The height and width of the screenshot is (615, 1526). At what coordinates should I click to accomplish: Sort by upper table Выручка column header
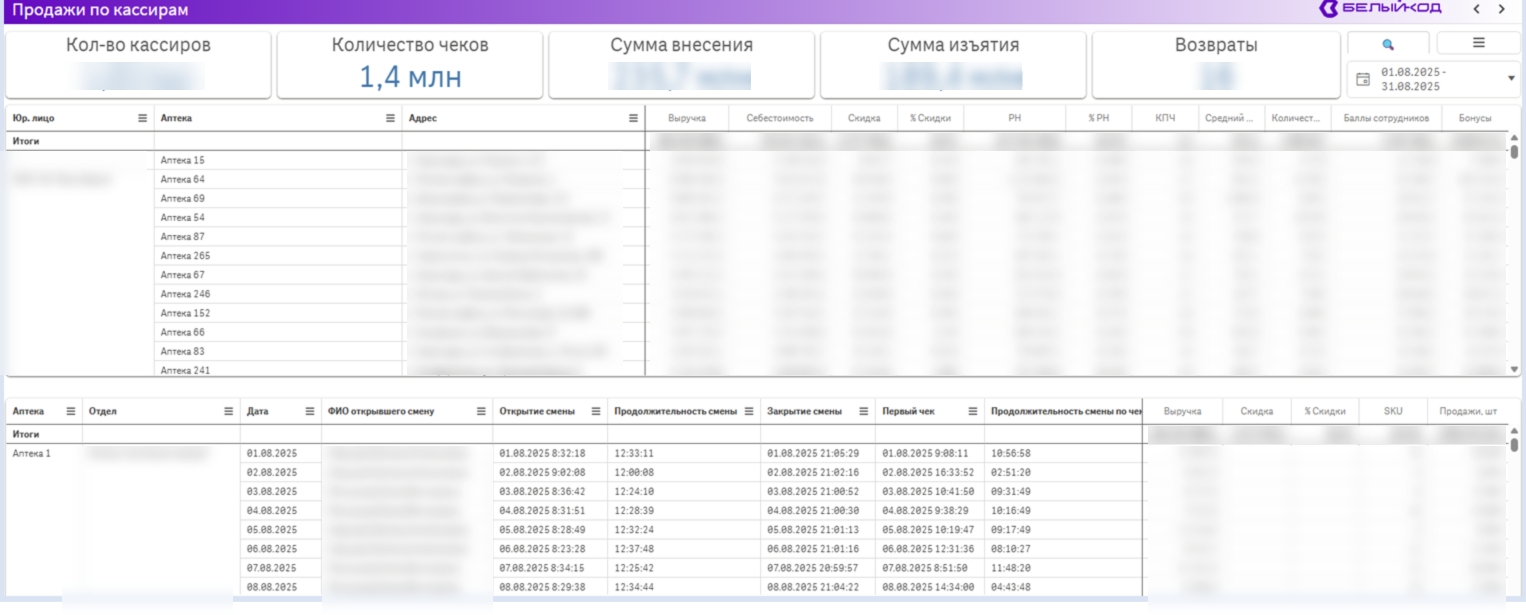click(687, 118)
